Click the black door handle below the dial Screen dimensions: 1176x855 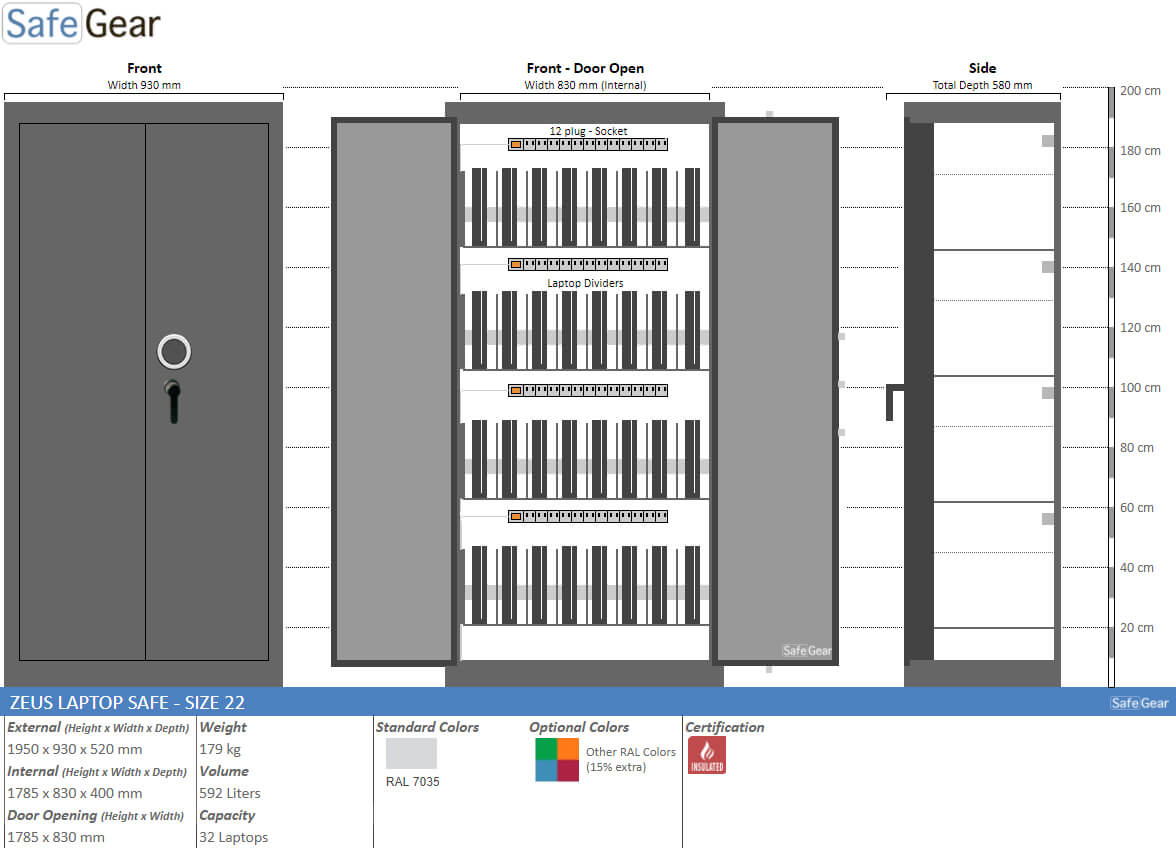click(173, 401)
